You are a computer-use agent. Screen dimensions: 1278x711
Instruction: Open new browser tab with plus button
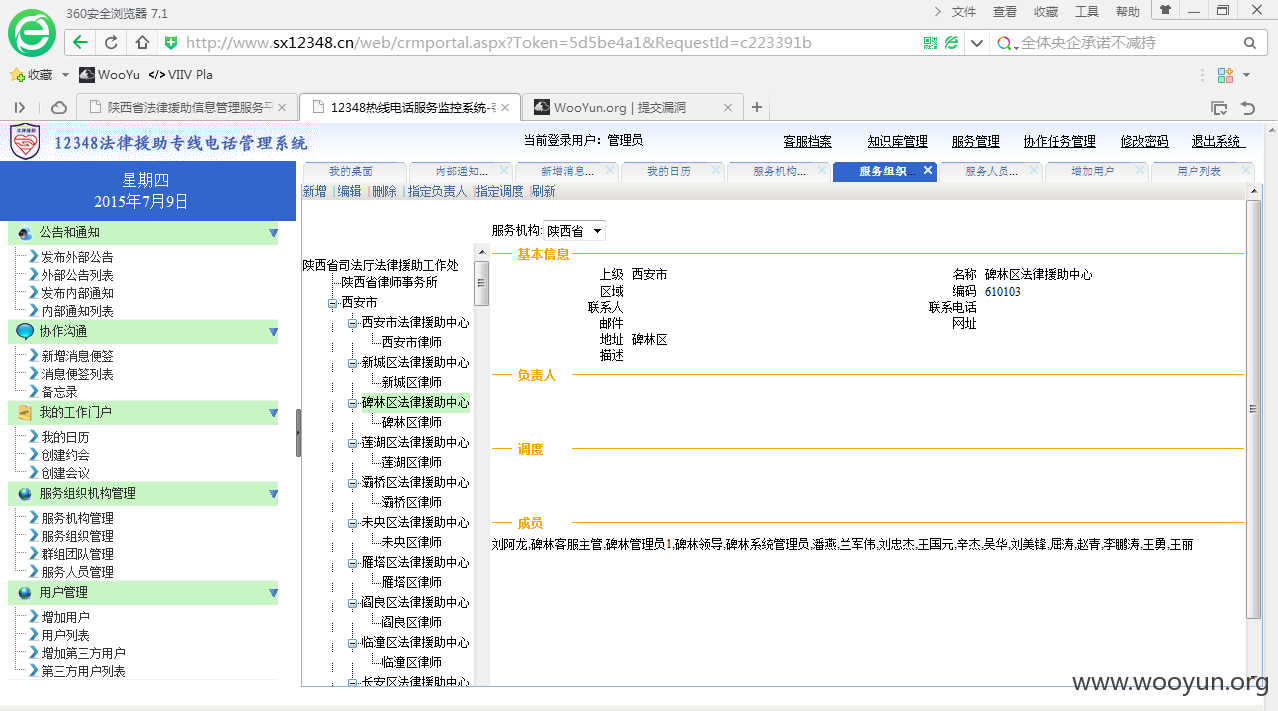(x=757, y=107)
